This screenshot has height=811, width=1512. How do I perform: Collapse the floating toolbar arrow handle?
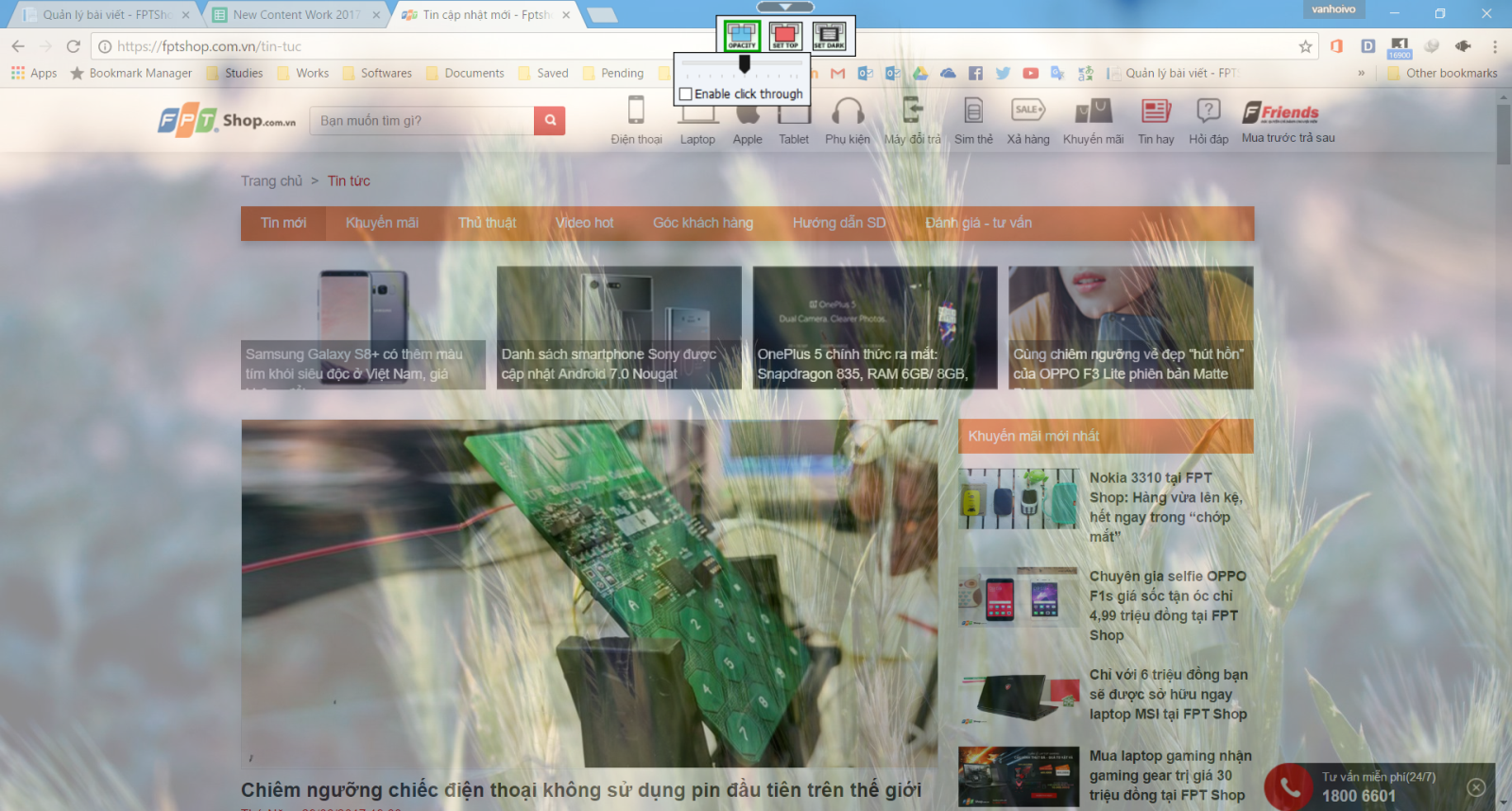(785, 7)
